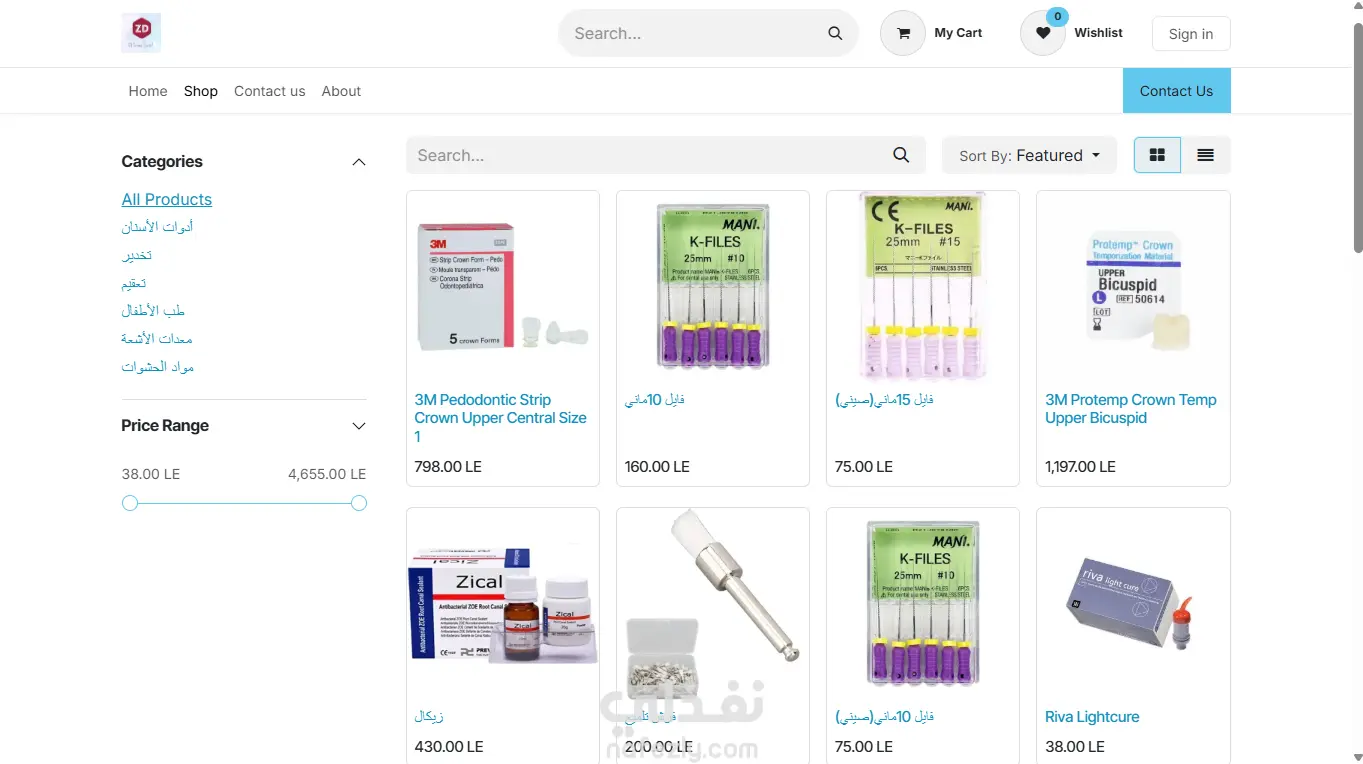
Task: Open Contact us in the nav menu
Action: pyautogui.click(x=270, y=91)
